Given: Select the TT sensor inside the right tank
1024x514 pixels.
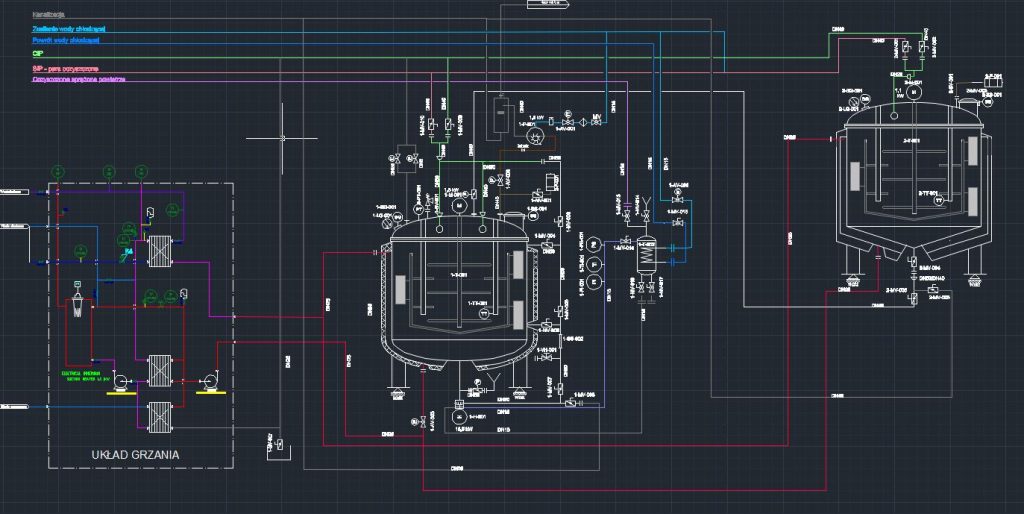Looking at the screenshot, I should pos(939,201).
